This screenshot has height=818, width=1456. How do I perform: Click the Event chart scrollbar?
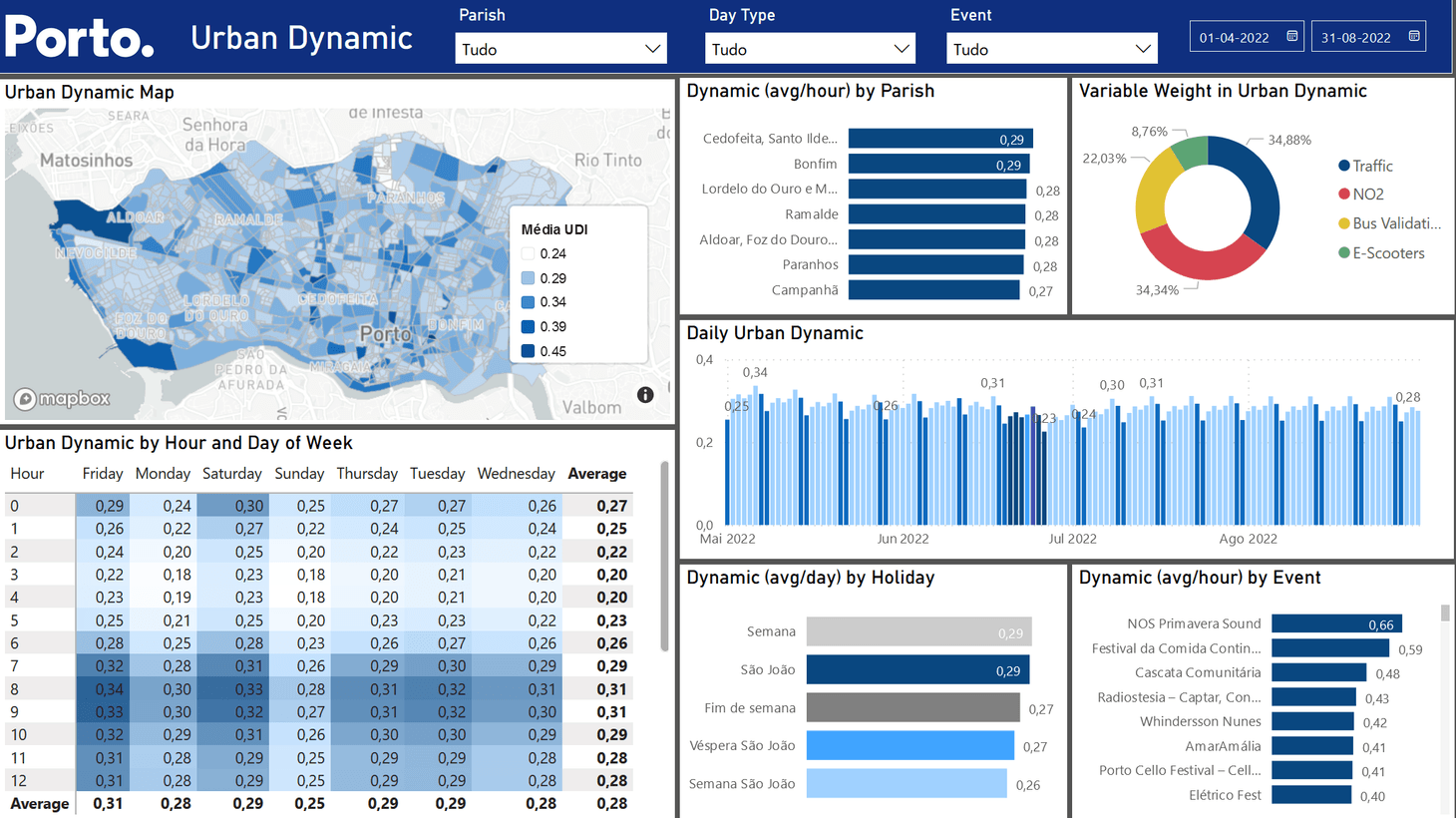coord(1445,613)
